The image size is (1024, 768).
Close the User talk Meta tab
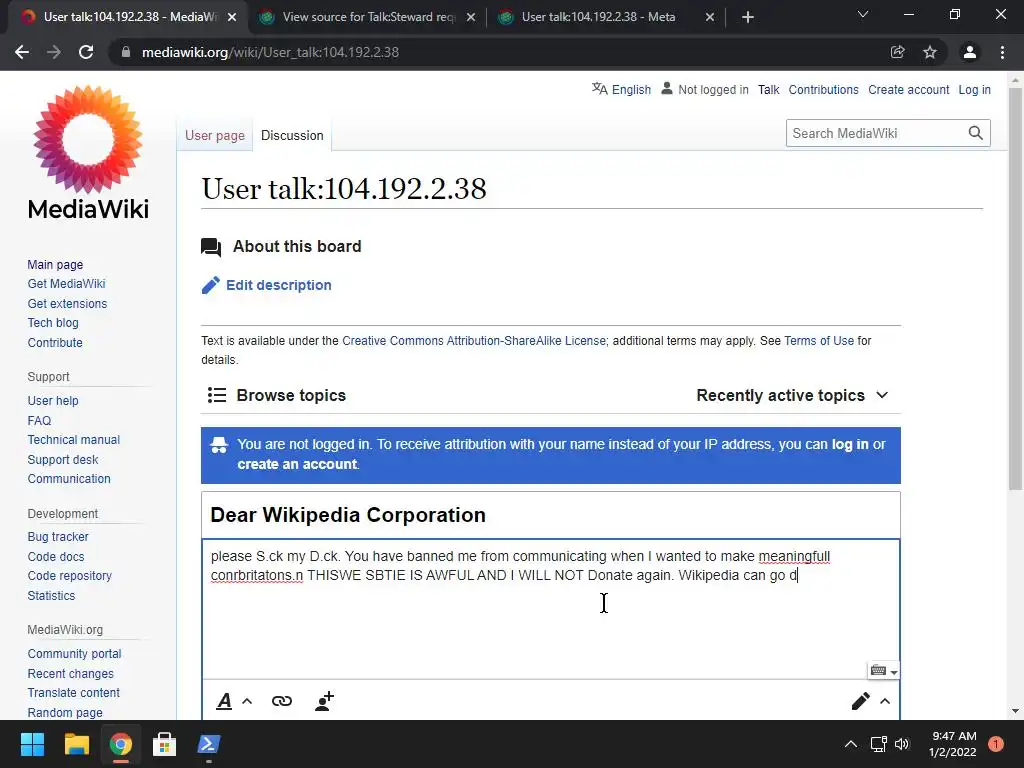[x=710, y=17]
